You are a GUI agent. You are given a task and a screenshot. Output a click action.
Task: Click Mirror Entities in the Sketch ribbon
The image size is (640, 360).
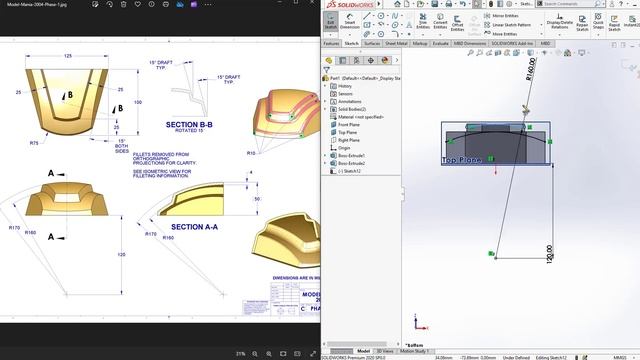click(501, 16)
